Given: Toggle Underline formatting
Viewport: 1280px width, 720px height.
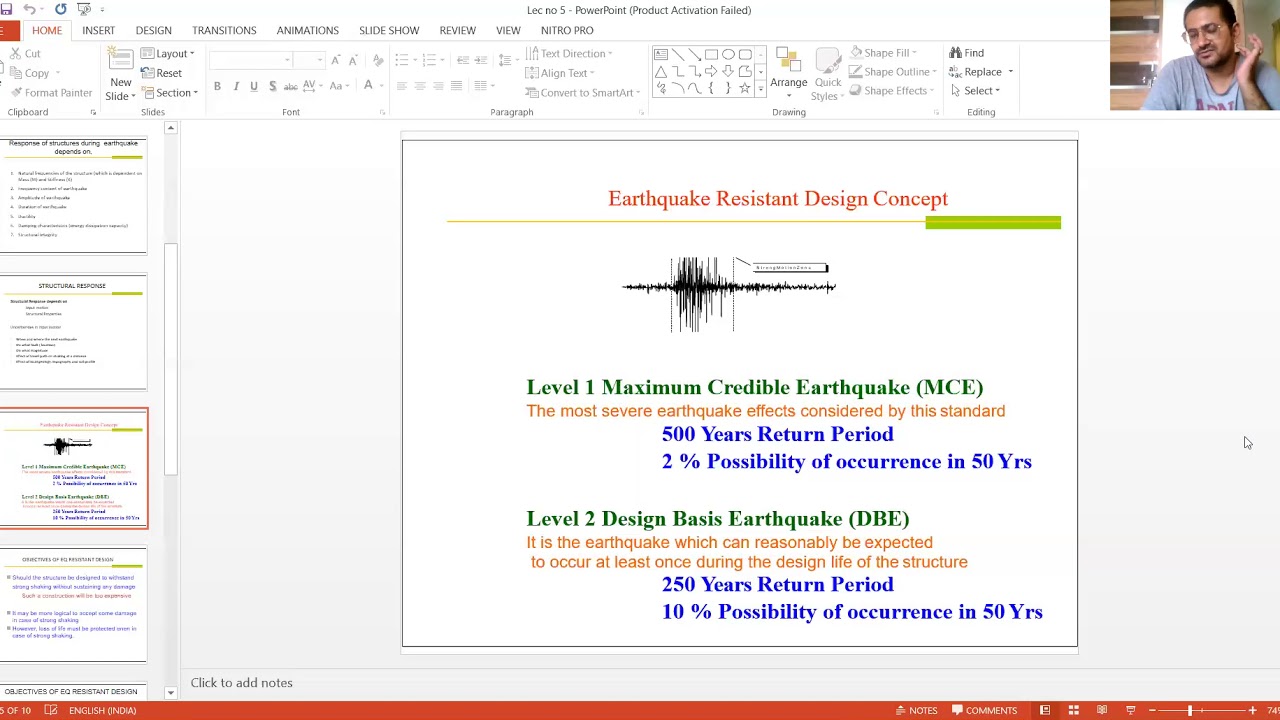Looking at the screenshot, I should pyautogui.click(x=254, y=86).
